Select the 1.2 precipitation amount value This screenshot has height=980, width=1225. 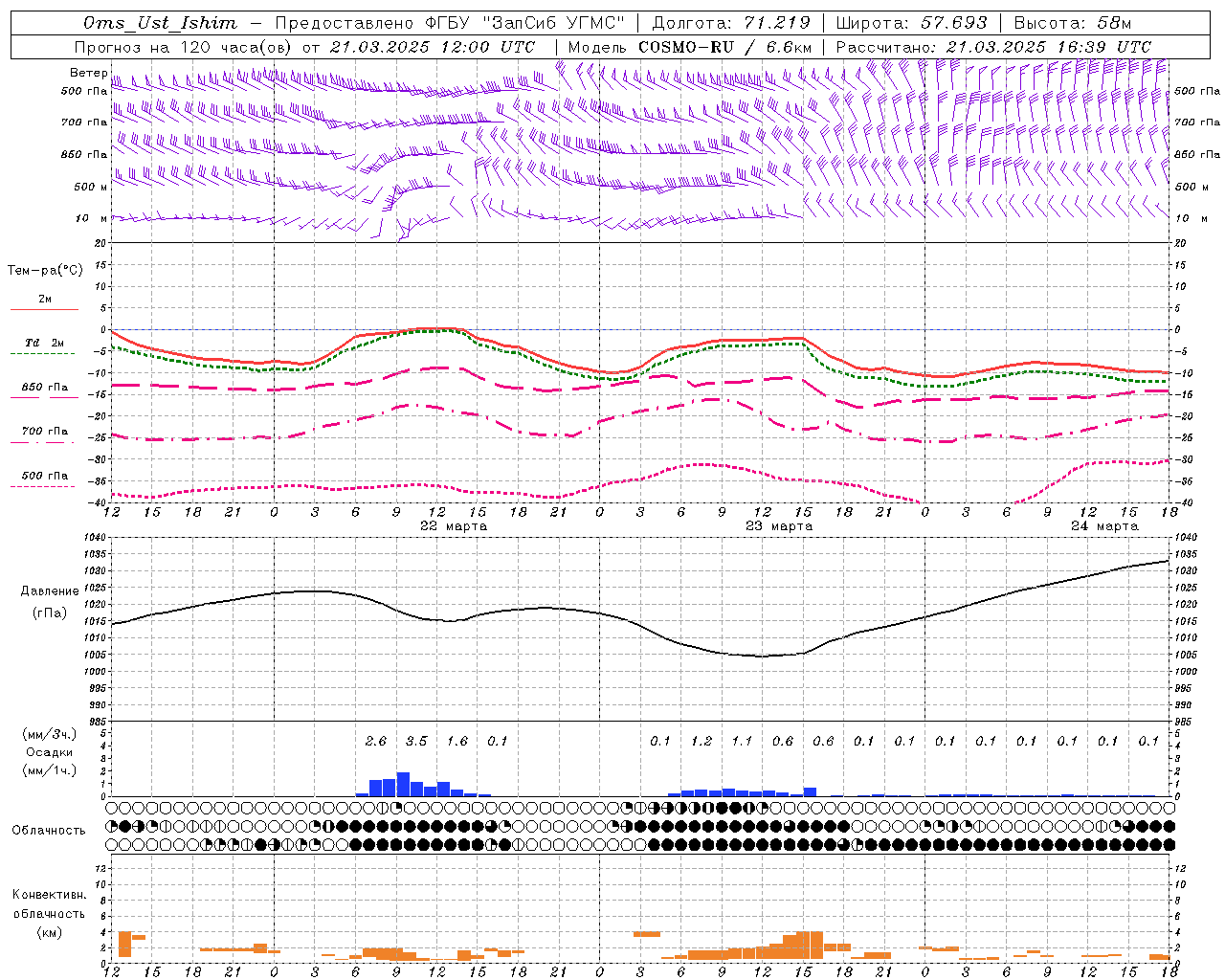tap(702, 742)
